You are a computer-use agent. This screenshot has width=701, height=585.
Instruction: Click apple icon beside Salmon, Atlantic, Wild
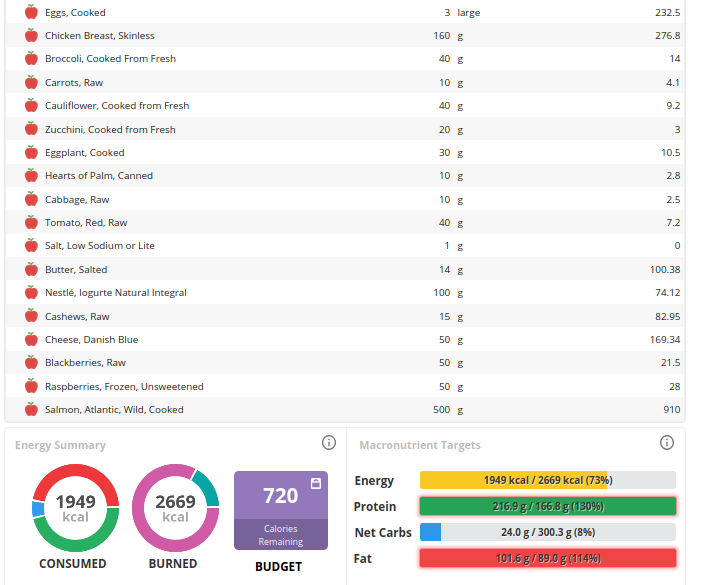(x=31, y=410)
